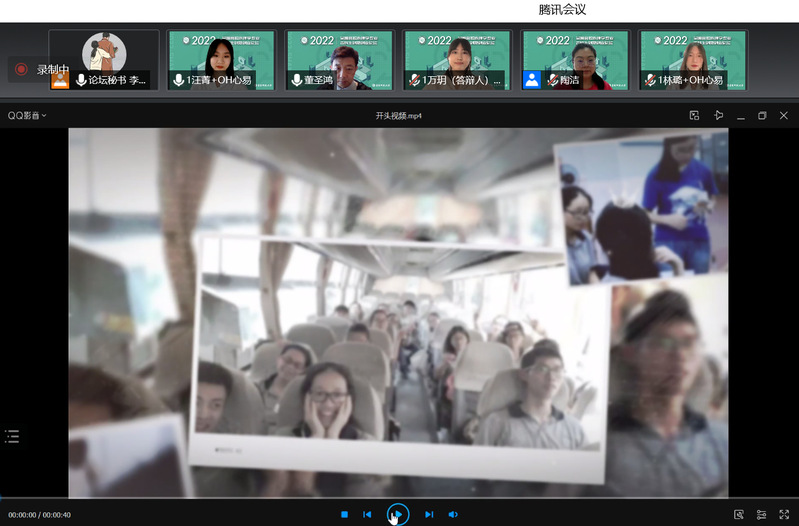Click microphone icon on 1汪青 tile
Viewport: 799px width, 526px height.
(179, 80)
